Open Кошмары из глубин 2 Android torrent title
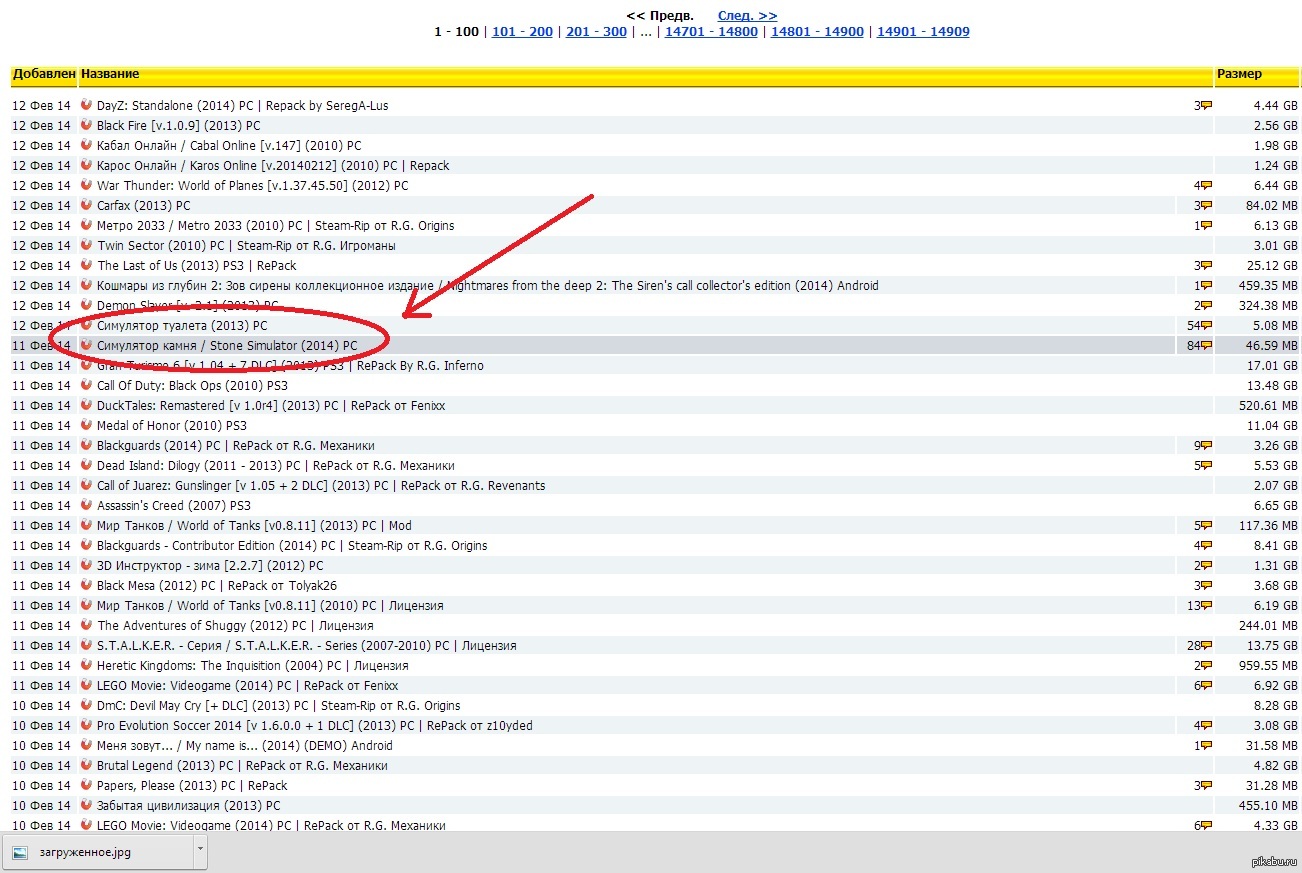The height and width of the screenshot is (873, 1302). click(488, 285)
